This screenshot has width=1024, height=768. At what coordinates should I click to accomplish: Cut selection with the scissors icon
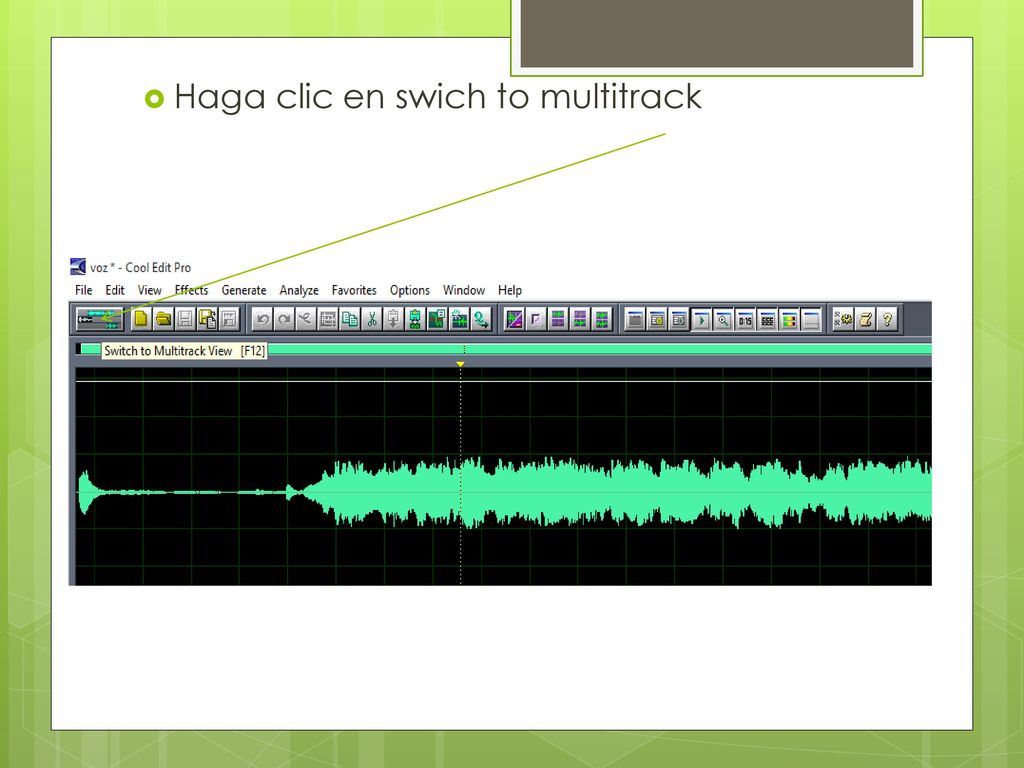click(372, 319)
